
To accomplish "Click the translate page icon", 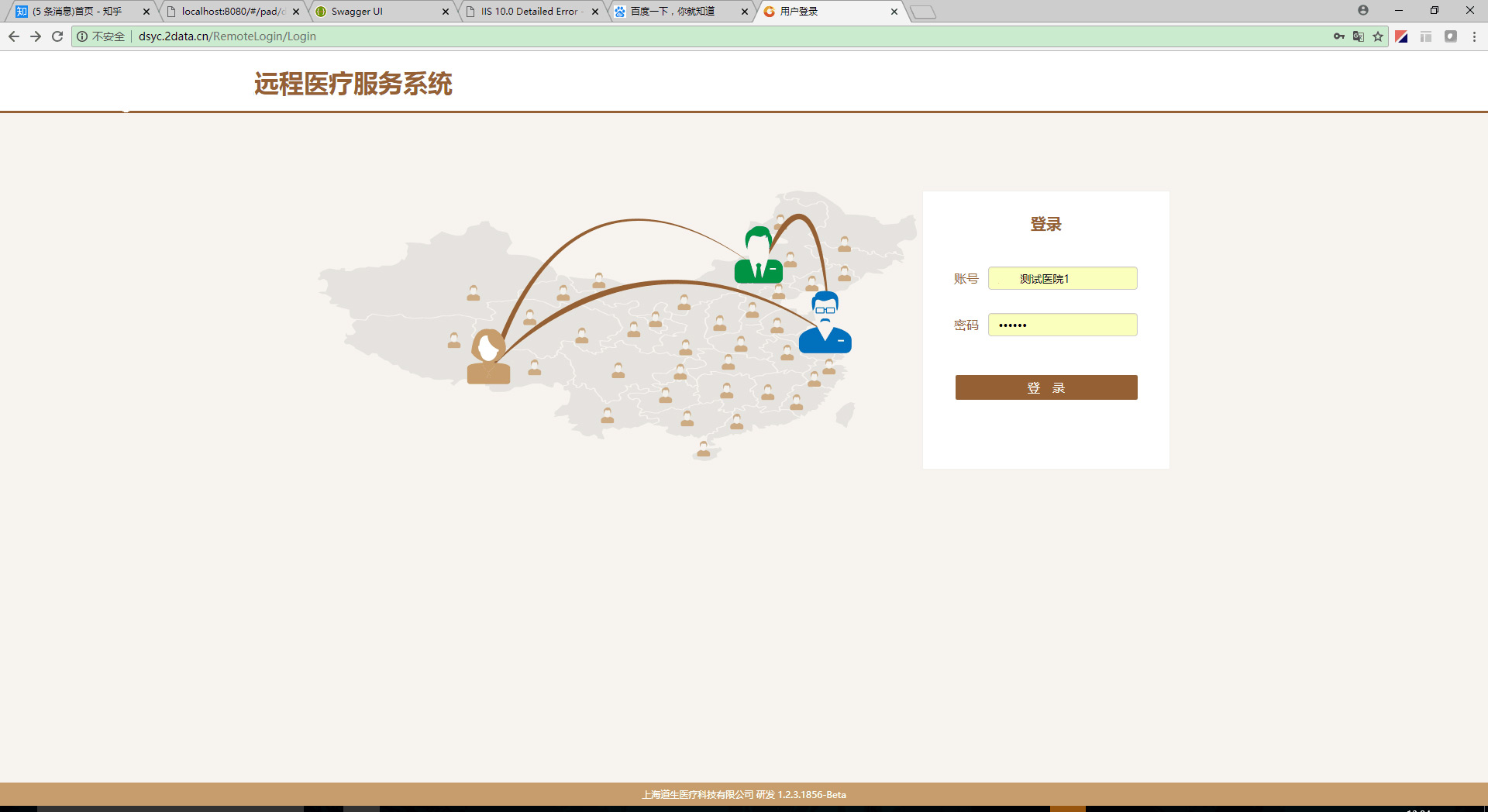I will (1359, 36).
